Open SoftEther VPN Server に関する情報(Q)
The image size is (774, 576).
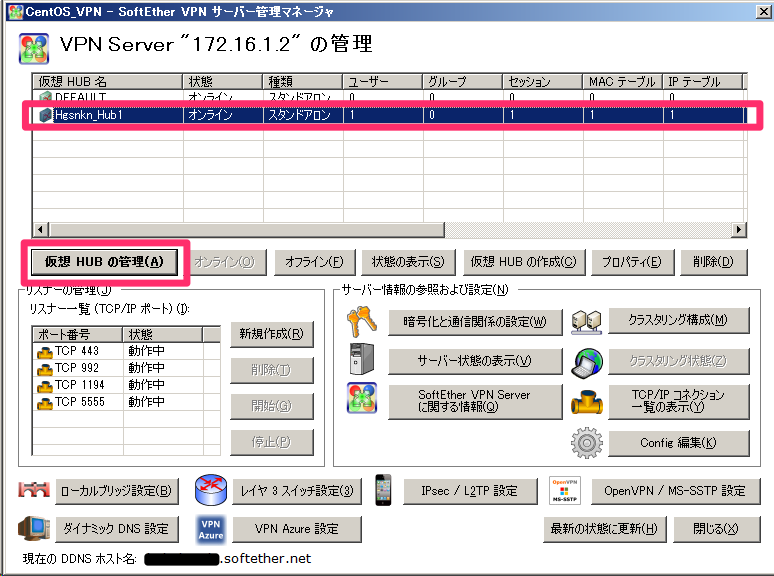(475, 401)
